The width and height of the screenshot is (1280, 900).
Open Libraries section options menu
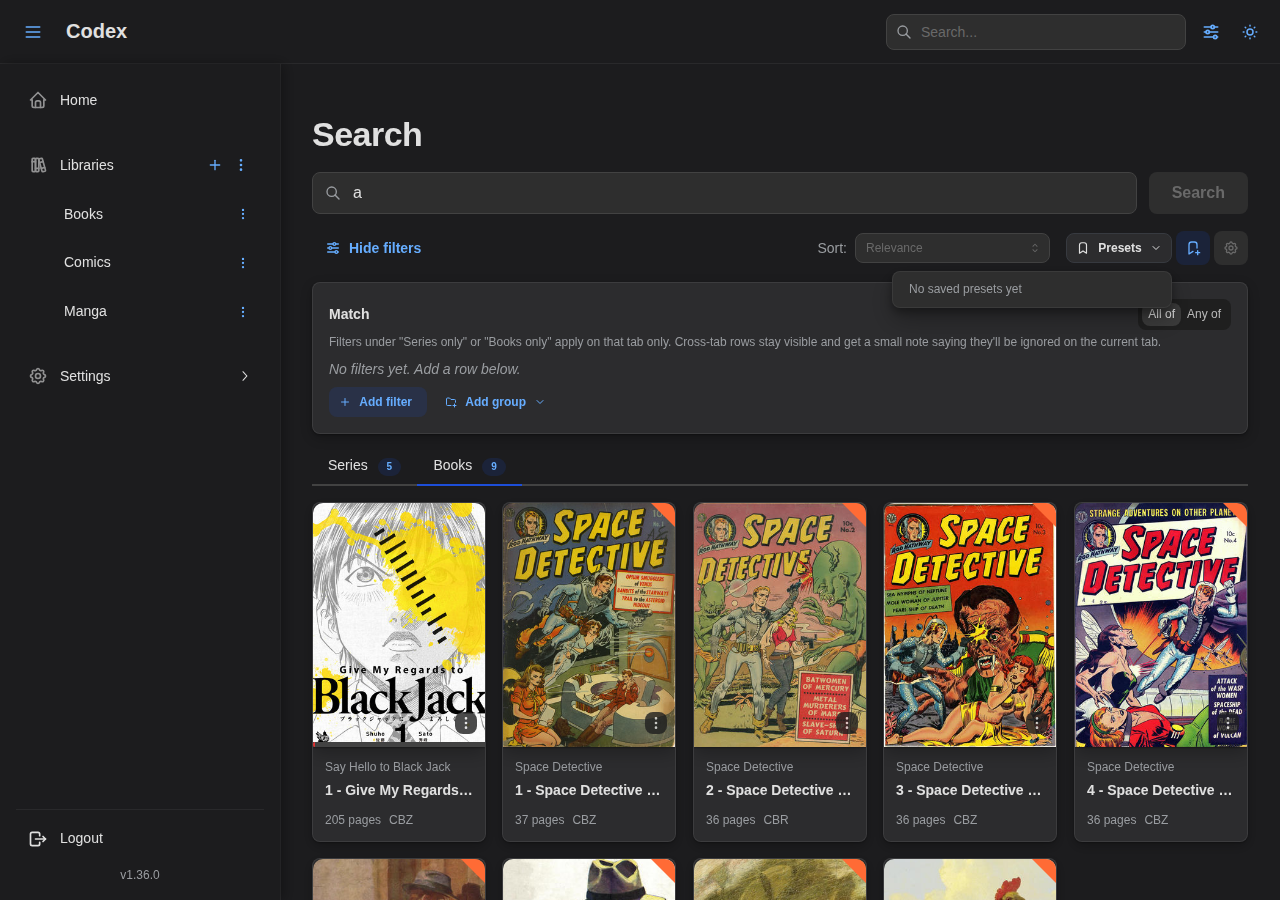241,165
